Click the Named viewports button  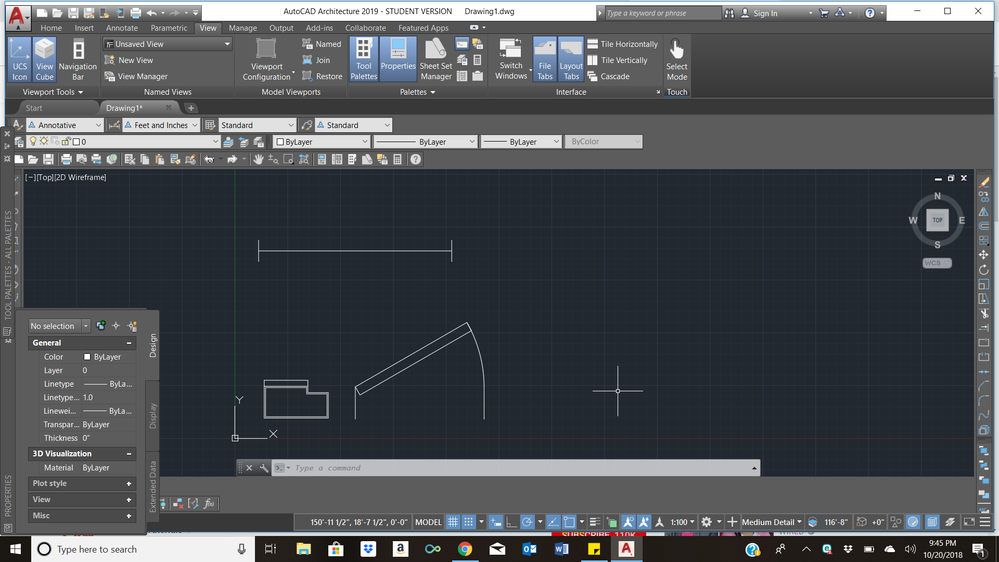pyautogui.click(x=321, y=44)
